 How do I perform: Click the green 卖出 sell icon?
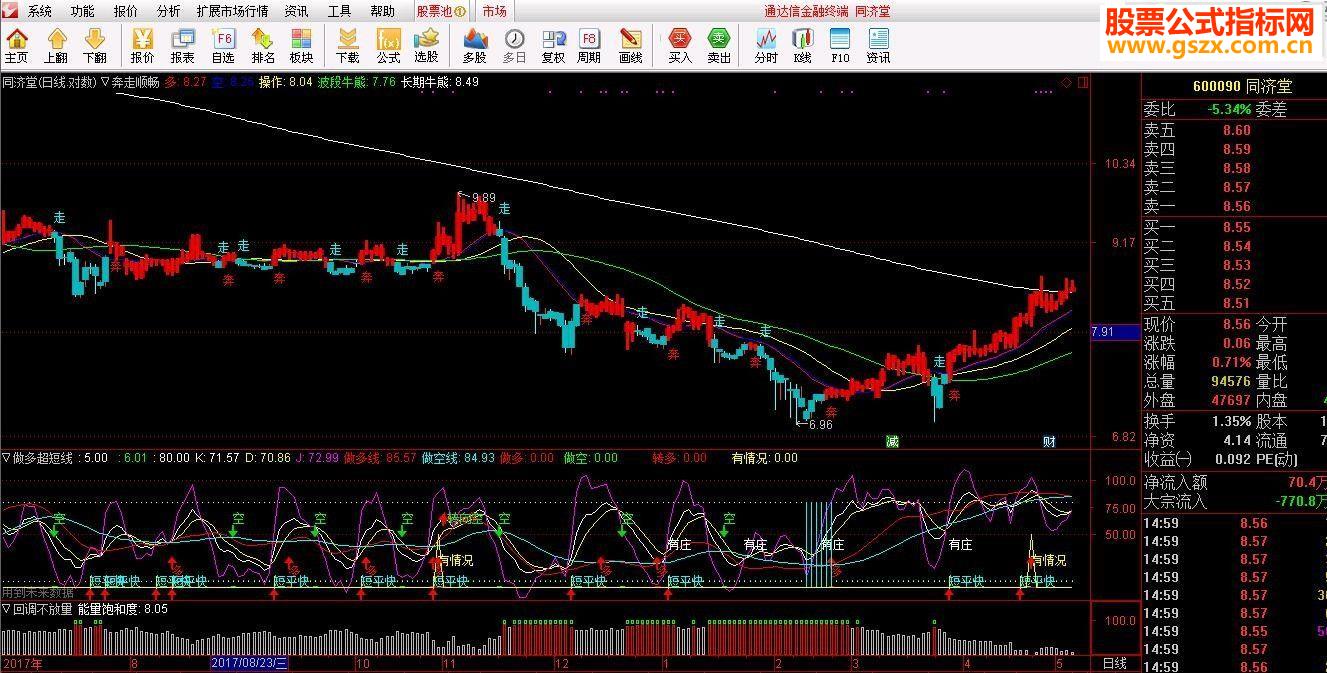click(x=719, y=46)
